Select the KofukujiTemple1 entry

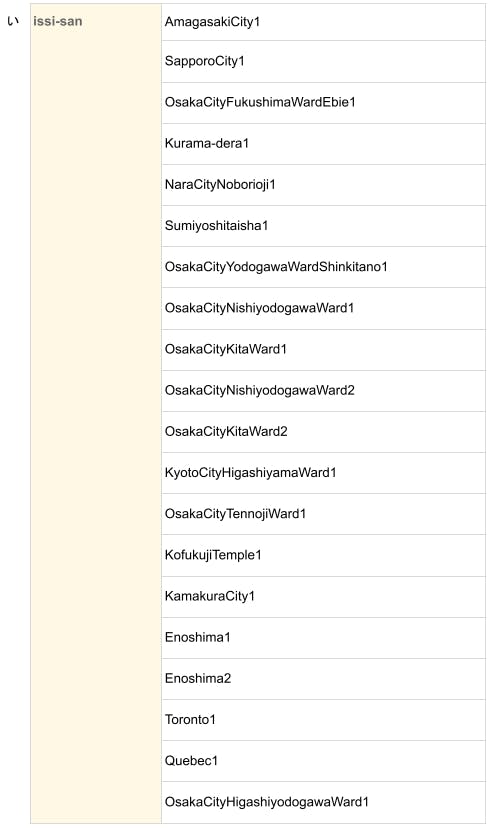(x=213, y=555)
